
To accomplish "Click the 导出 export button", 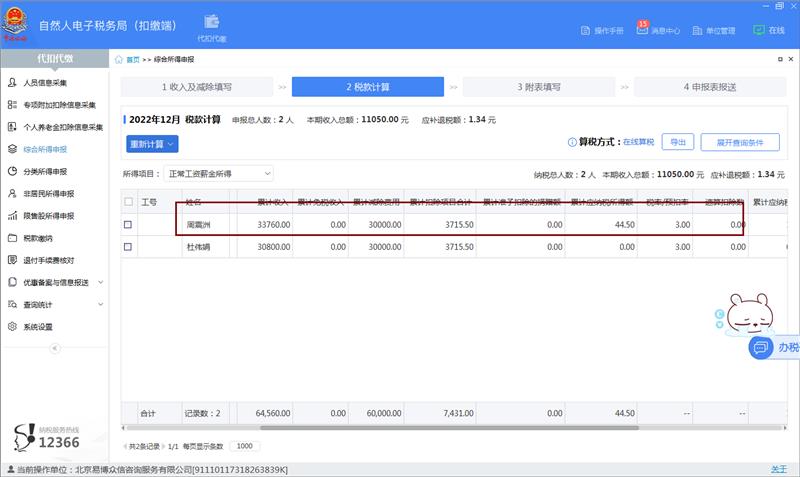I will pos(678,142).
